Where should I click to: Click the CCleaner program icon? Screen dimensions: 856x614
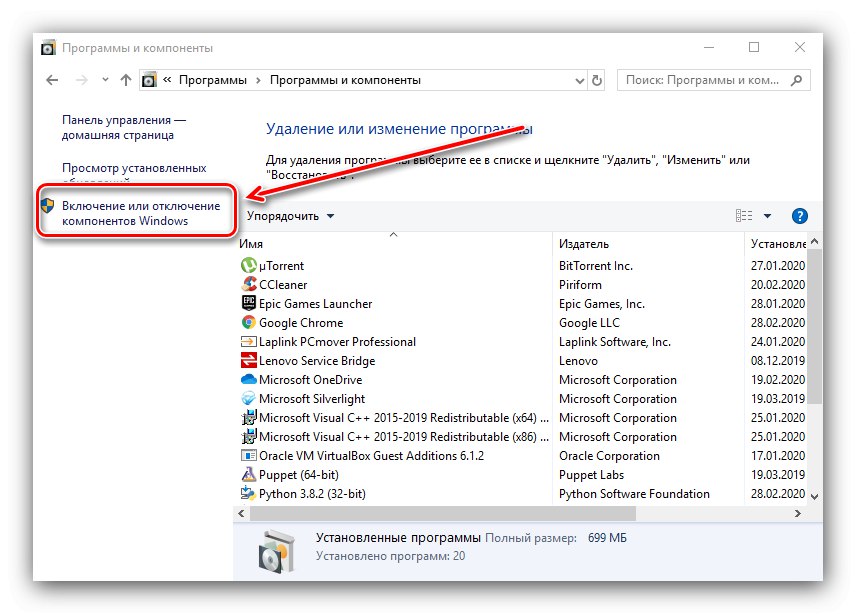pos(247,284)
